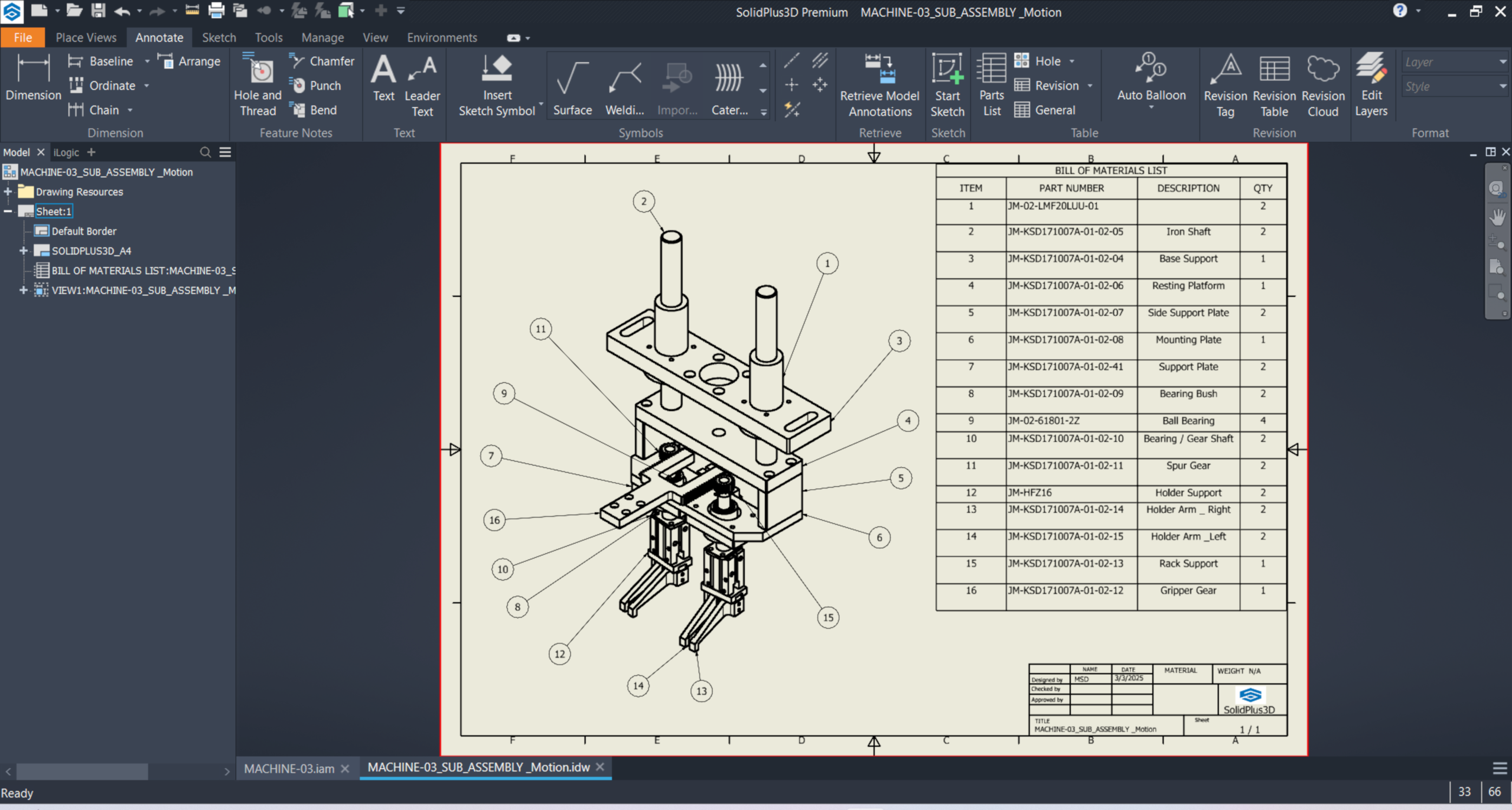Click the Chamfer note tool

[322, 61]
